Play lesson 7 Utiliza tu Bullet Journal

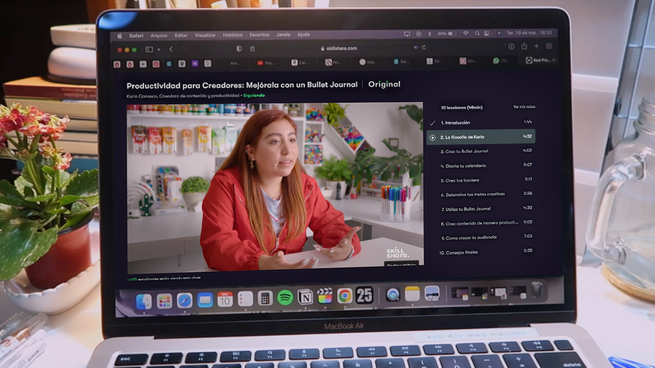point(481,209)
